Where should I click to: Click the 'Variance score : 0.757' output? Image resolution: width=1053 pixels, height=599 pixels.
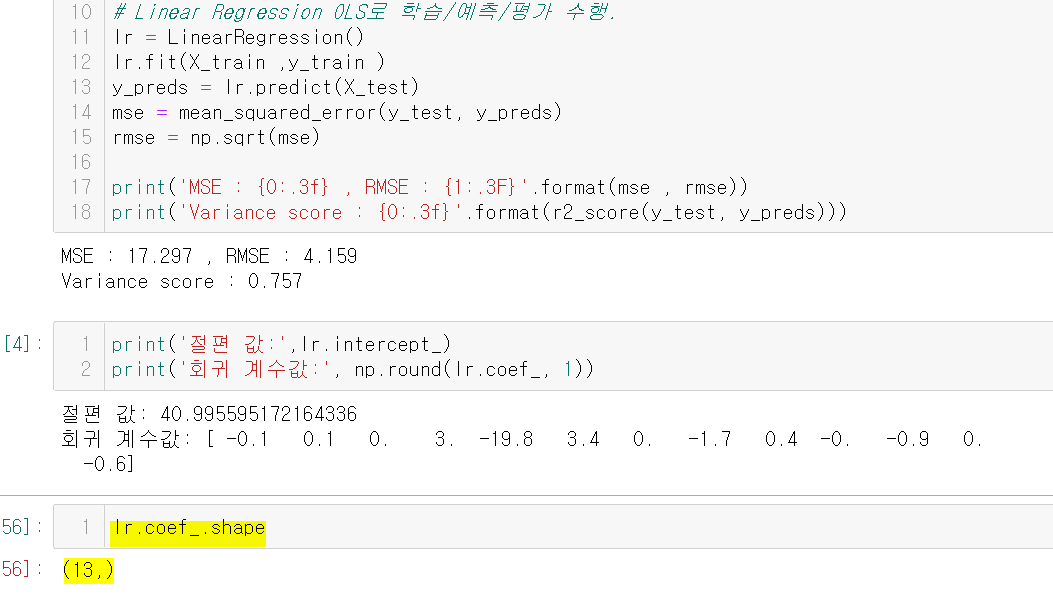181,281
